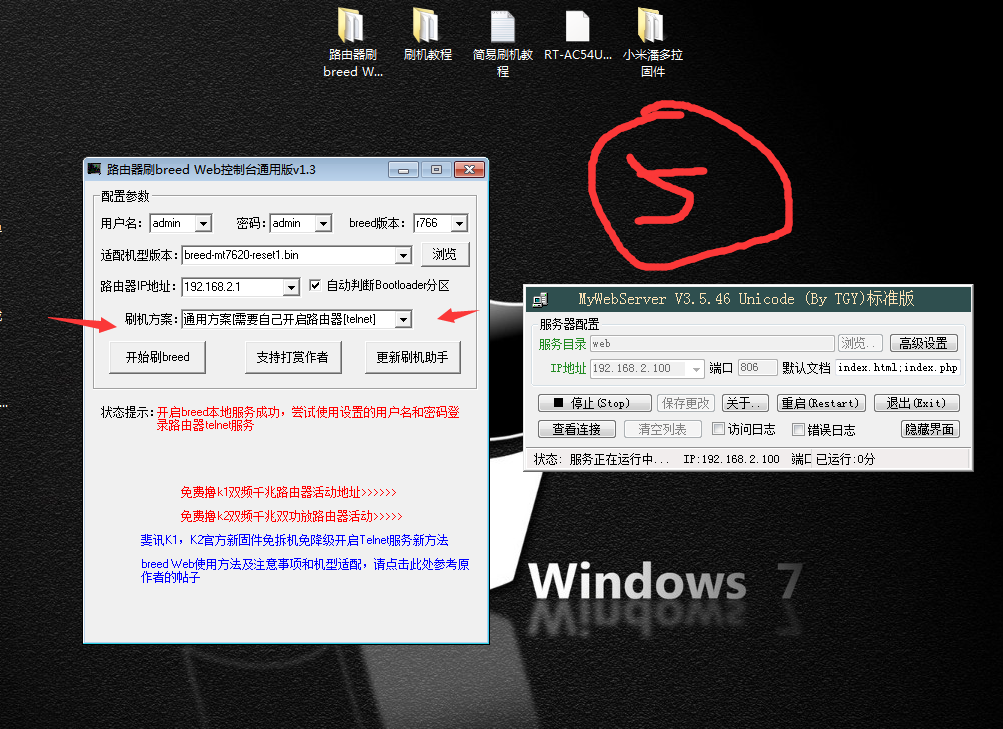This screenshot has width=1003, height=729.
Task: Click the disabled 清空列表 button
Action: 662,429
